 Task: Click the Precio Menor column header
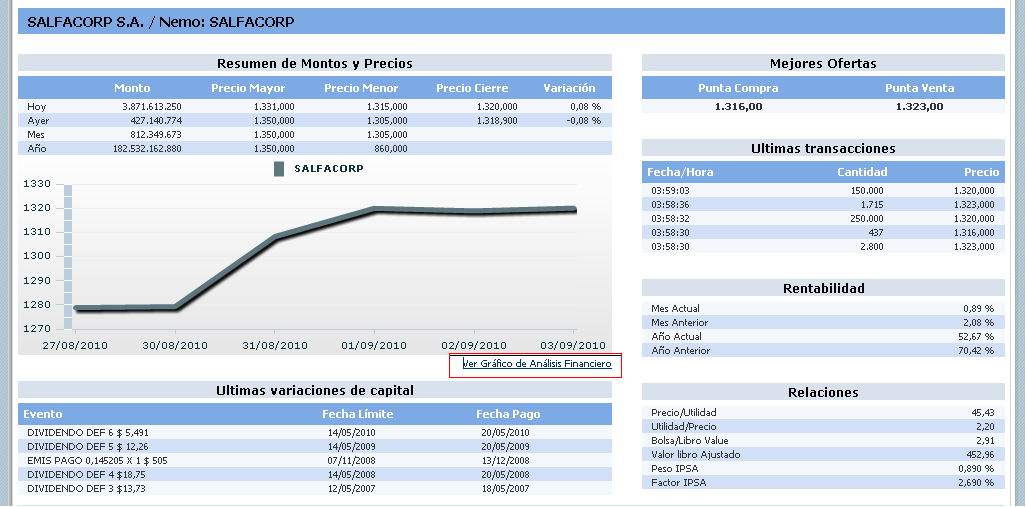[x=361, y=88]
